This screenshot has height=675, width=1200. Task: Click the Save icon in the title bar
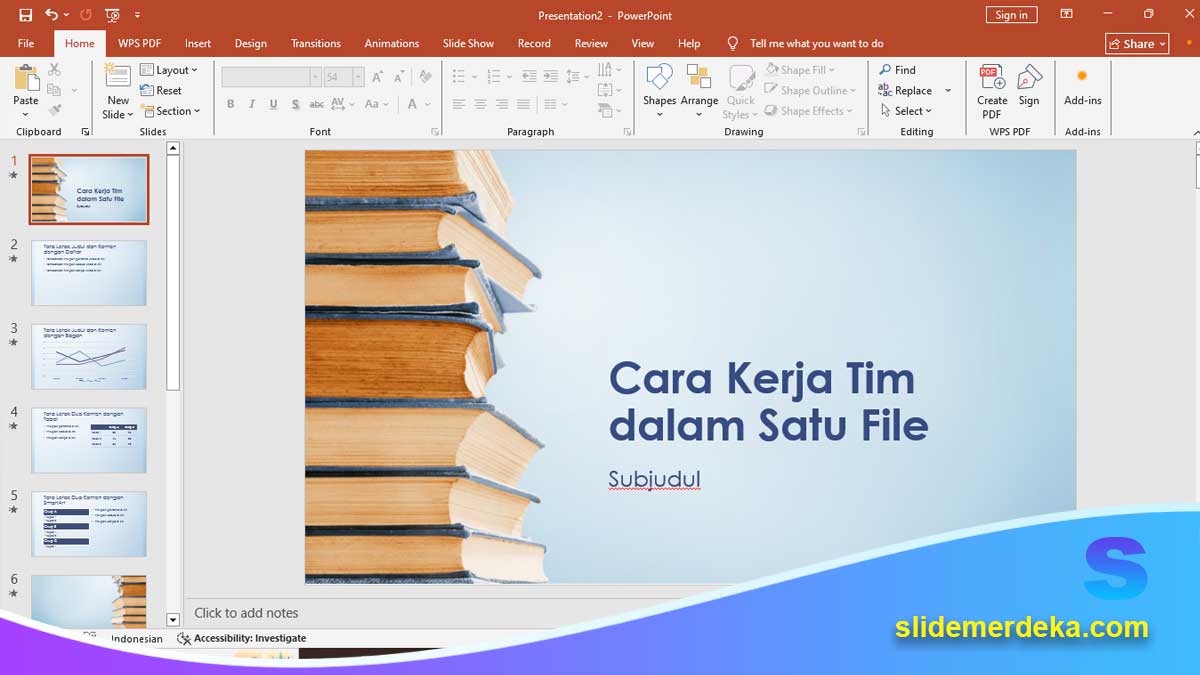click(26, 15)
